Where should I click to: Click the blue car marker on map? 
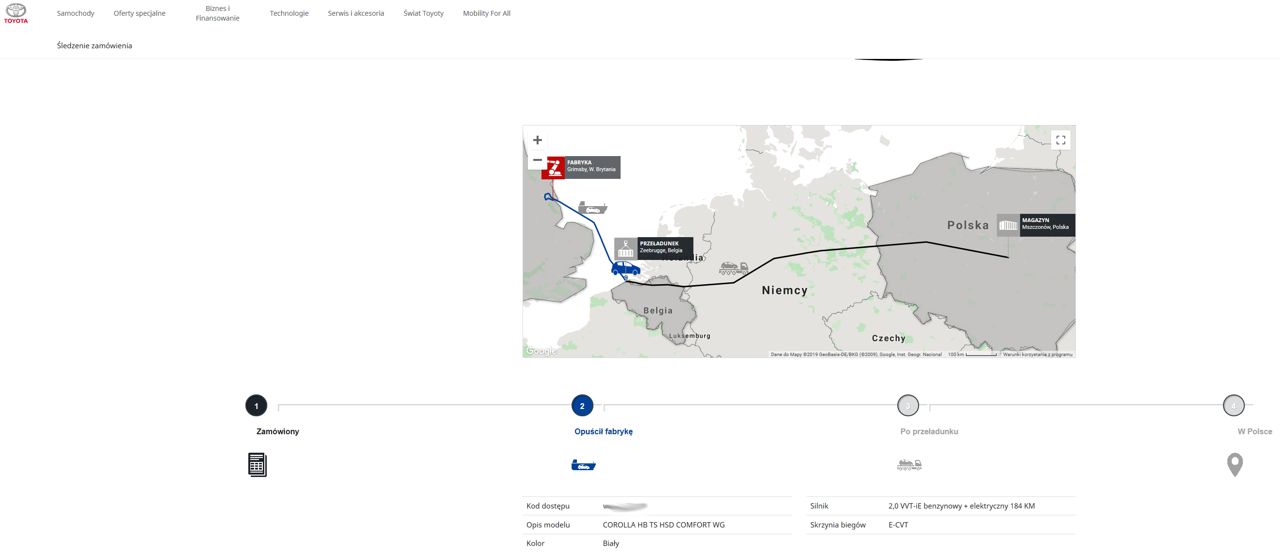[626, 269]
